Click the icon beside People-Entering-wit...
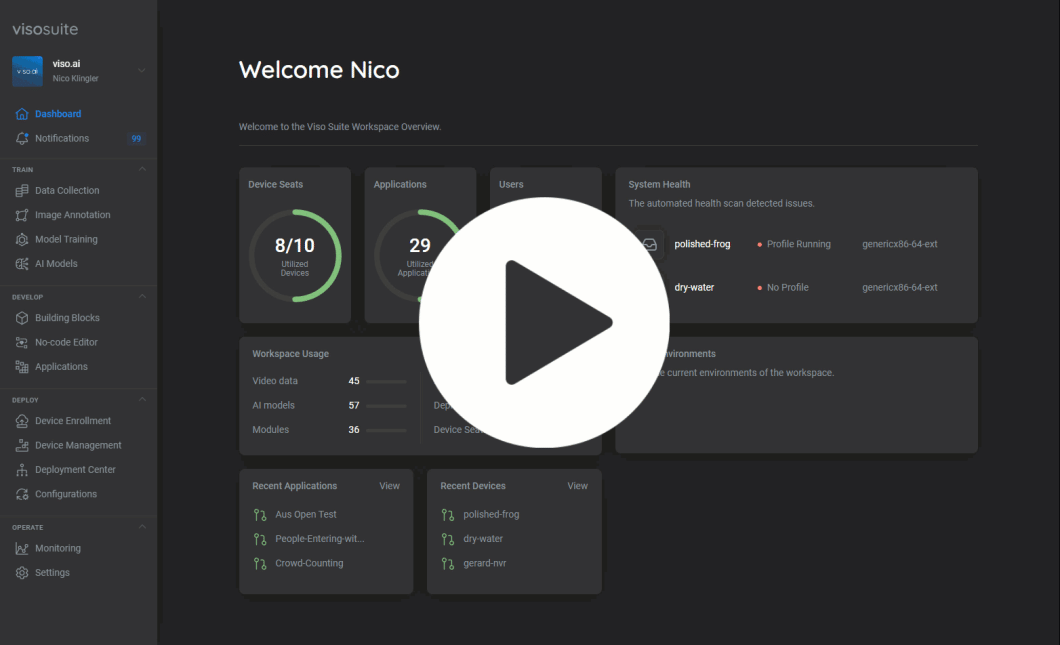This screenshot has height=645, width=1060. pos(260,539)
